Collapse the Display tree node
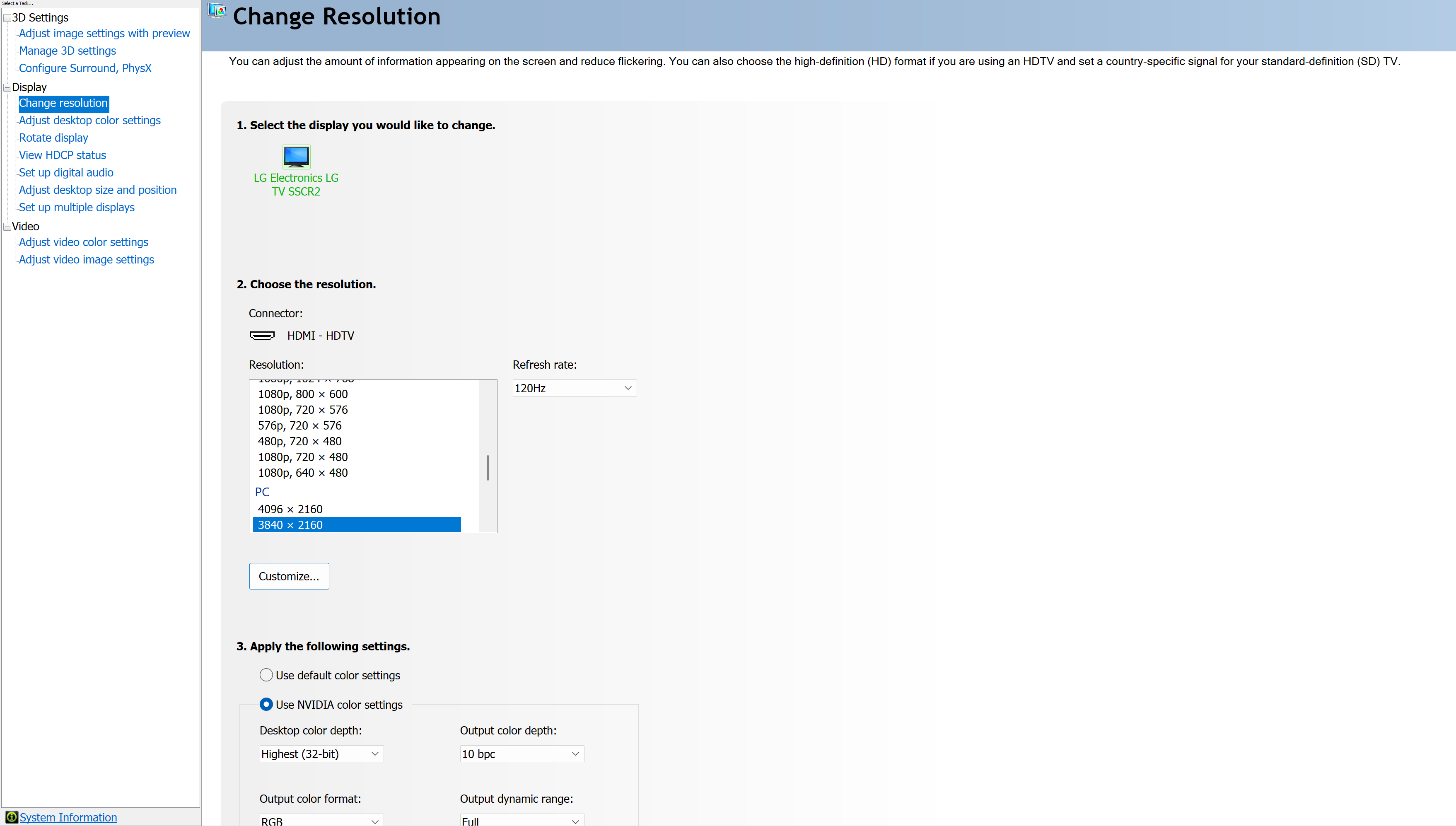The image size is (1456, 826). click(7, 87)
